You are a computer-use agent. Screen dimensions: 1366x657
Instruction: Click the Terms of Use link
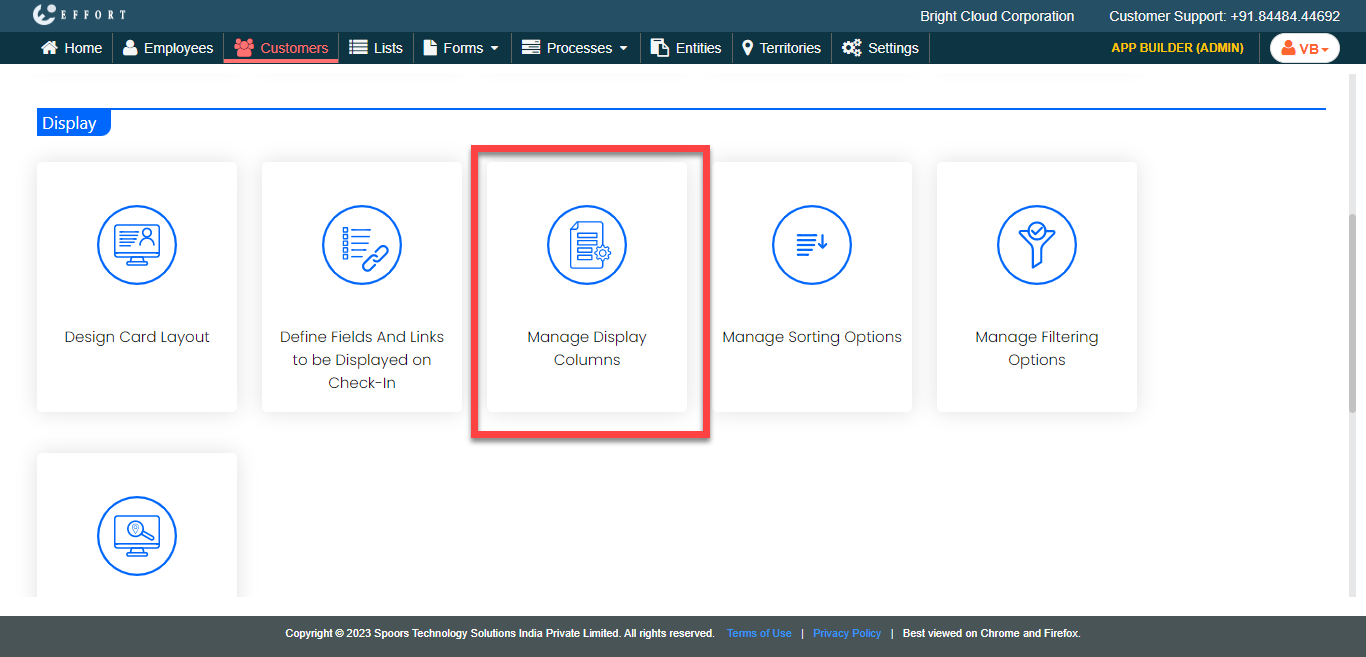(x=759, y=633)
